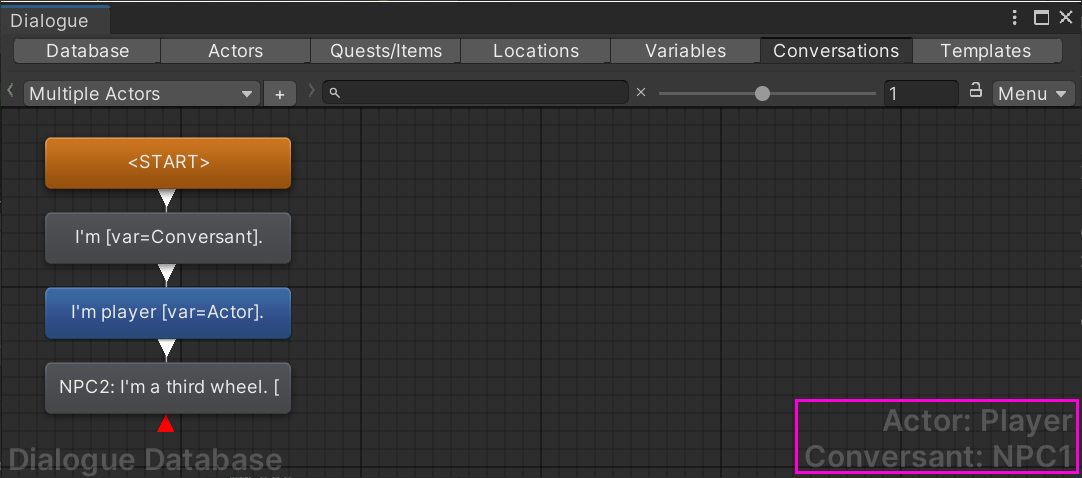The width and height of the screenshot is (1082, 478).
Task: Open the window's three-dot options menu
Action: (1015, 18)
